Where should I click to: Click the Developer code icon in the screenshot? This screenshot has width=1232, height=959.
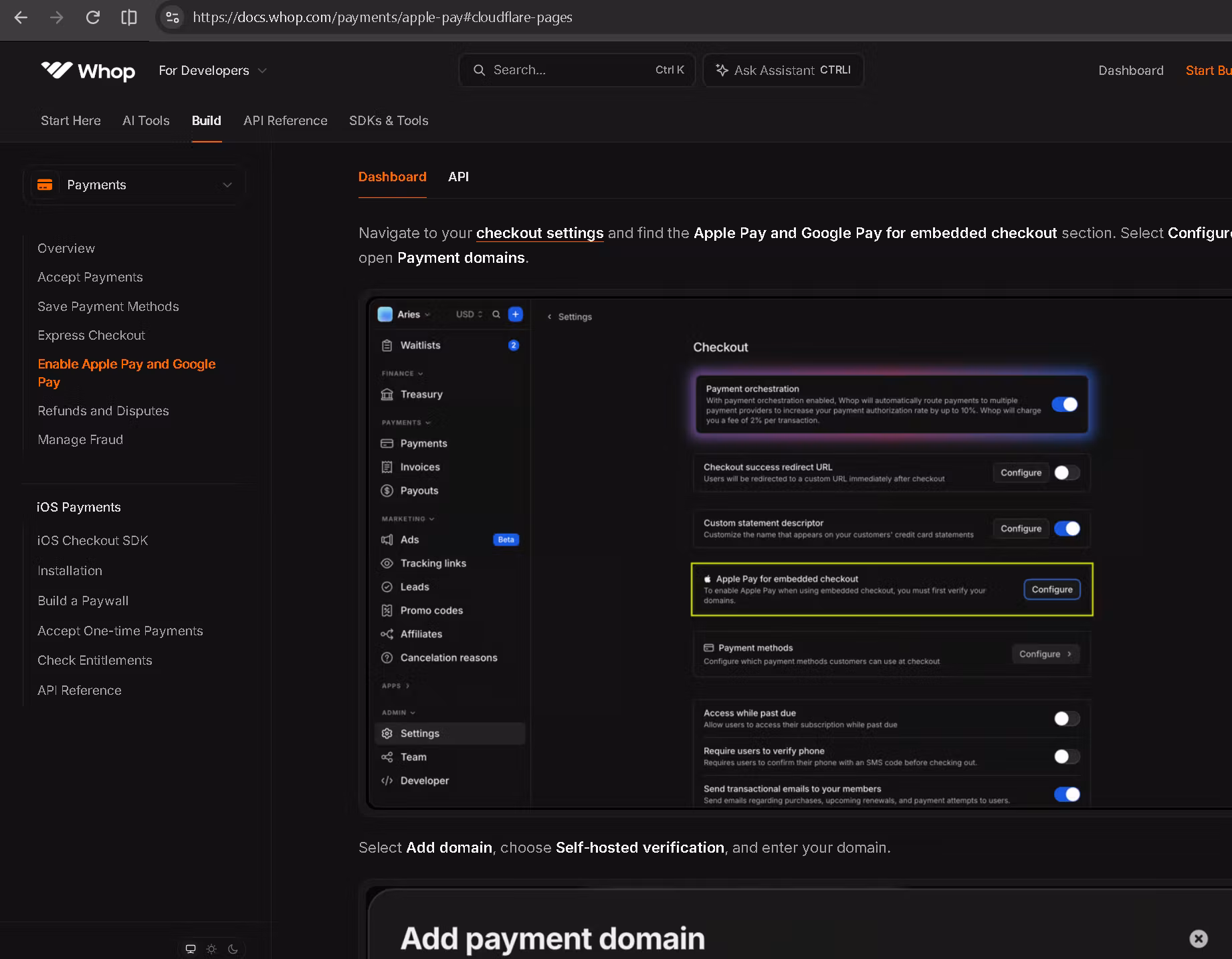pos(387,780)
